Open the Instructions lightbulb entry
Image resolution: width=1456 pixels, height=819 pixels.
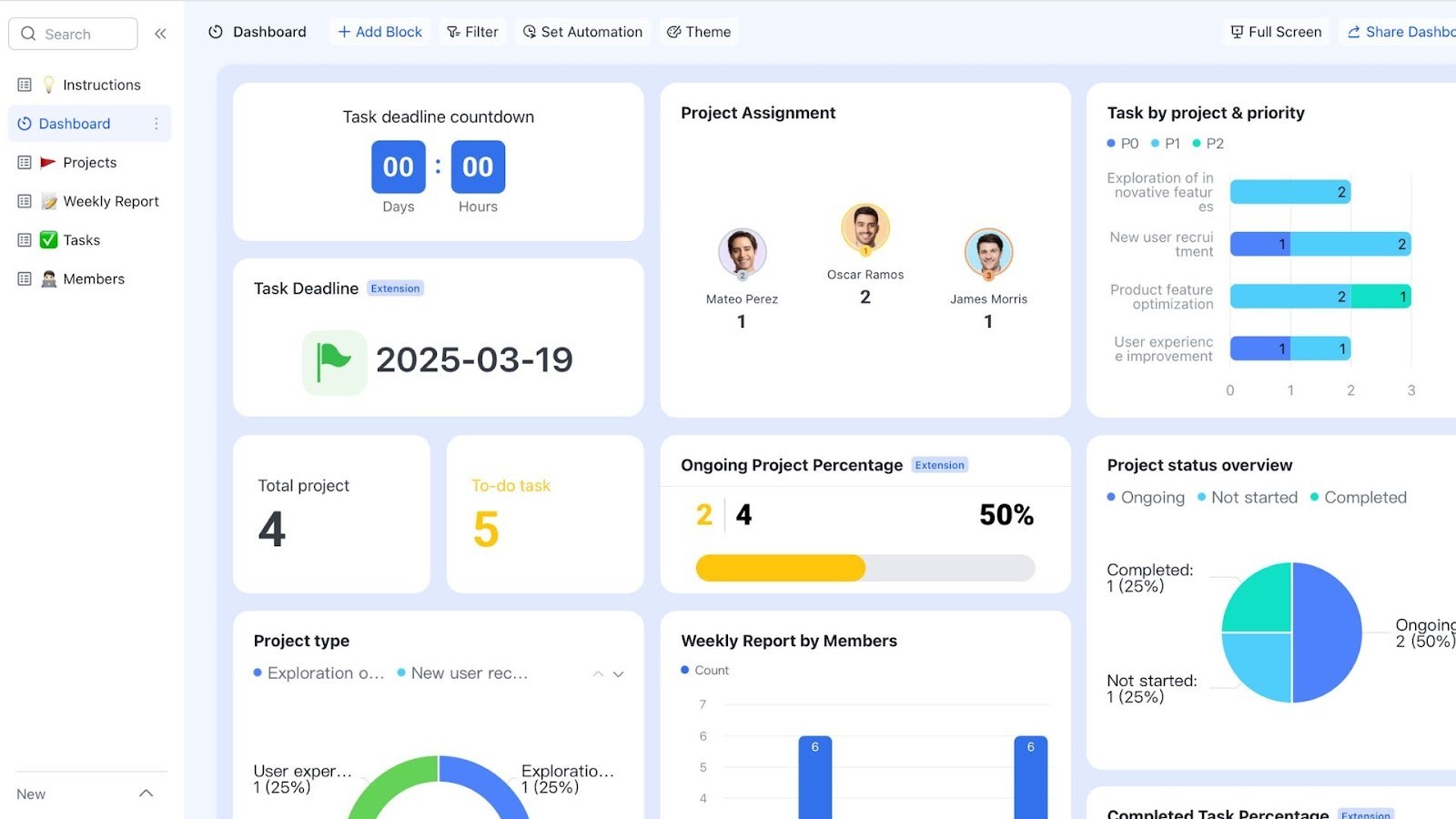click(101, 84)
